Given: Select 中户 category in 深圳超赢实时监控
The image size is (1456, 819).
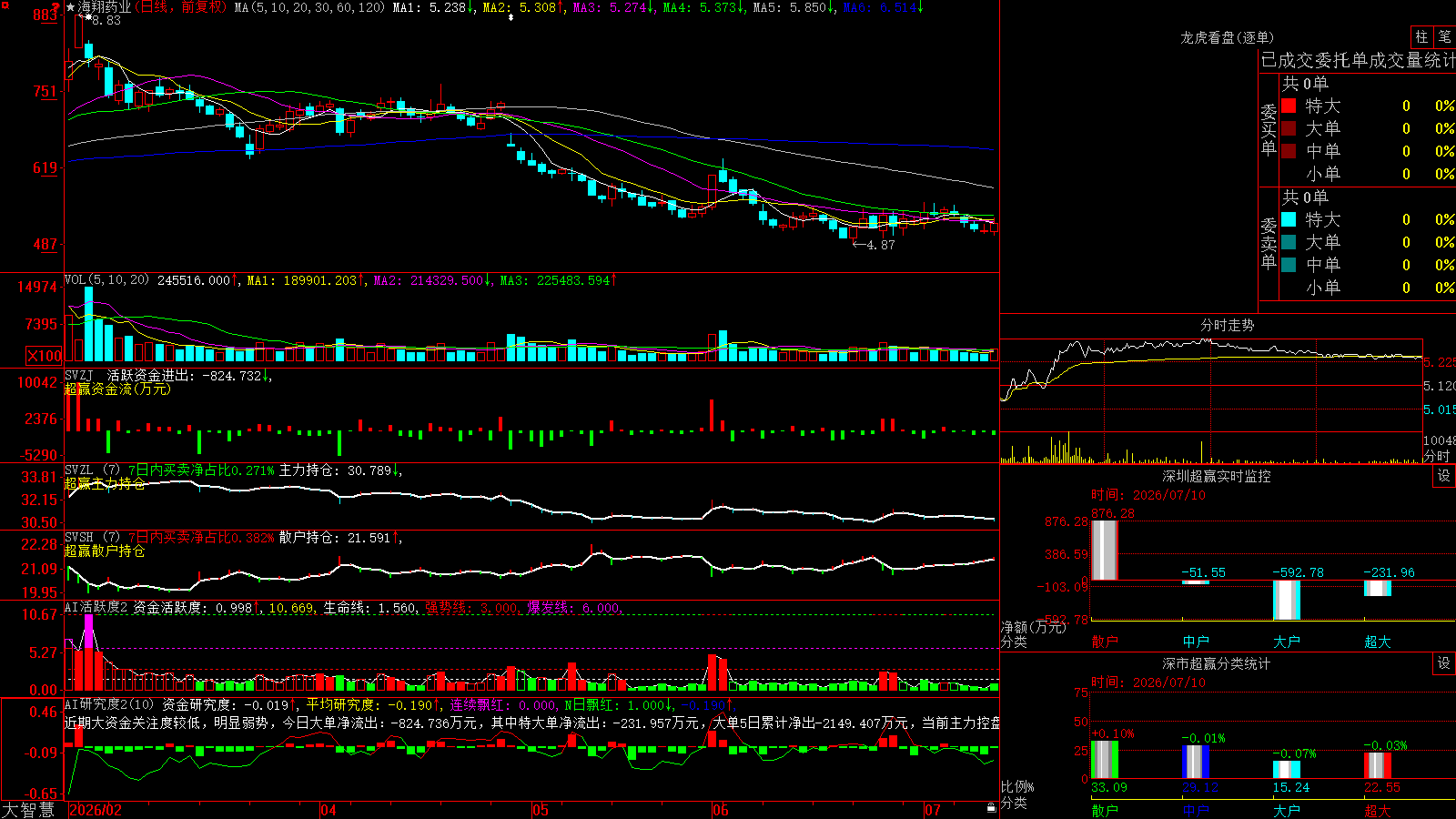Looking at the screenshot, I should coord(1196,642).
